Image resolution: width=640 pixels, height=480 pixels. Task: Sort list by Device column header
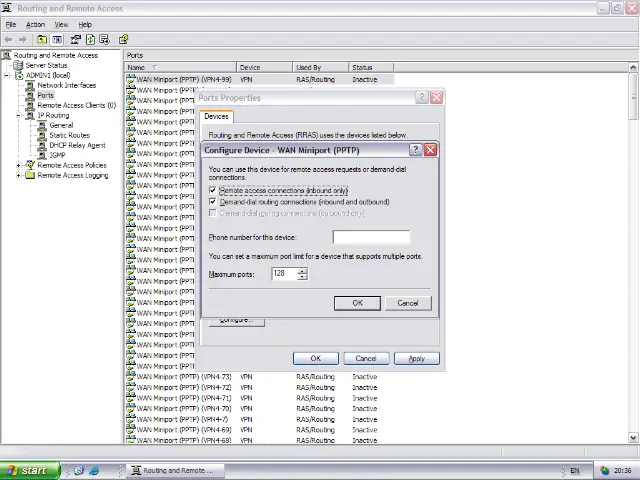coord(264,67)
